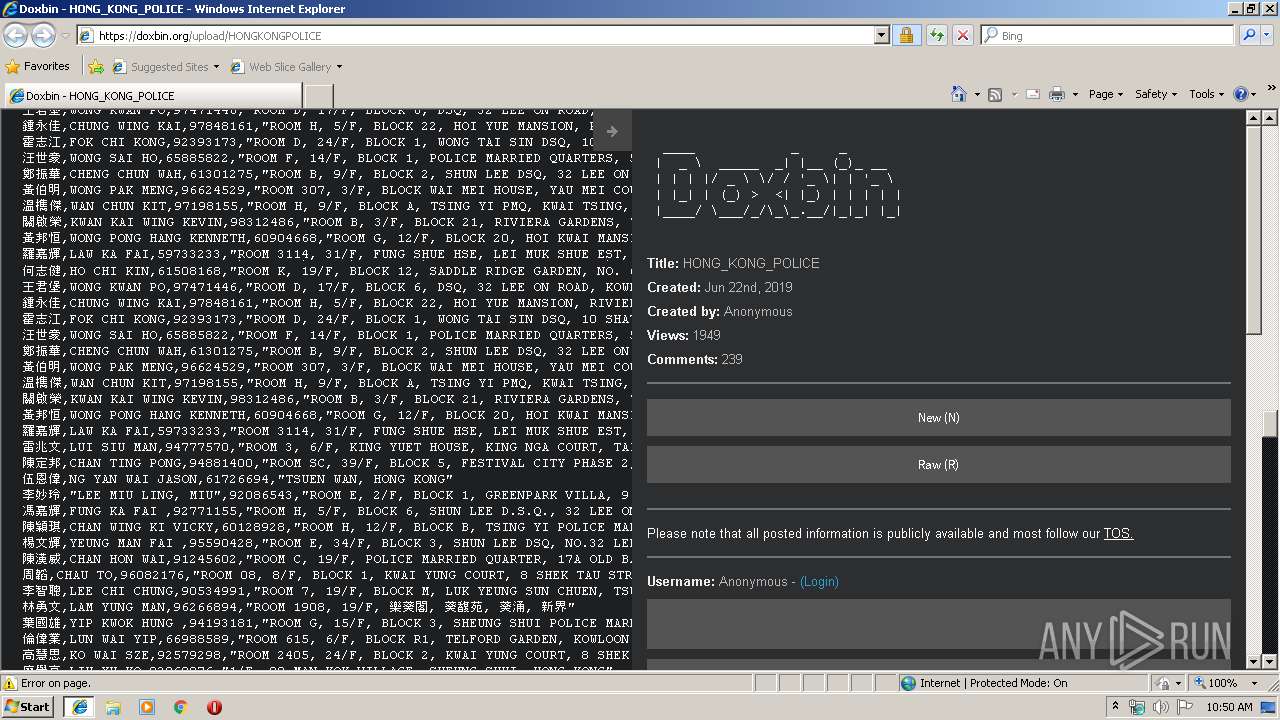Launch the media player taskbar icon
1280x720 pixels.
point(147,707)
